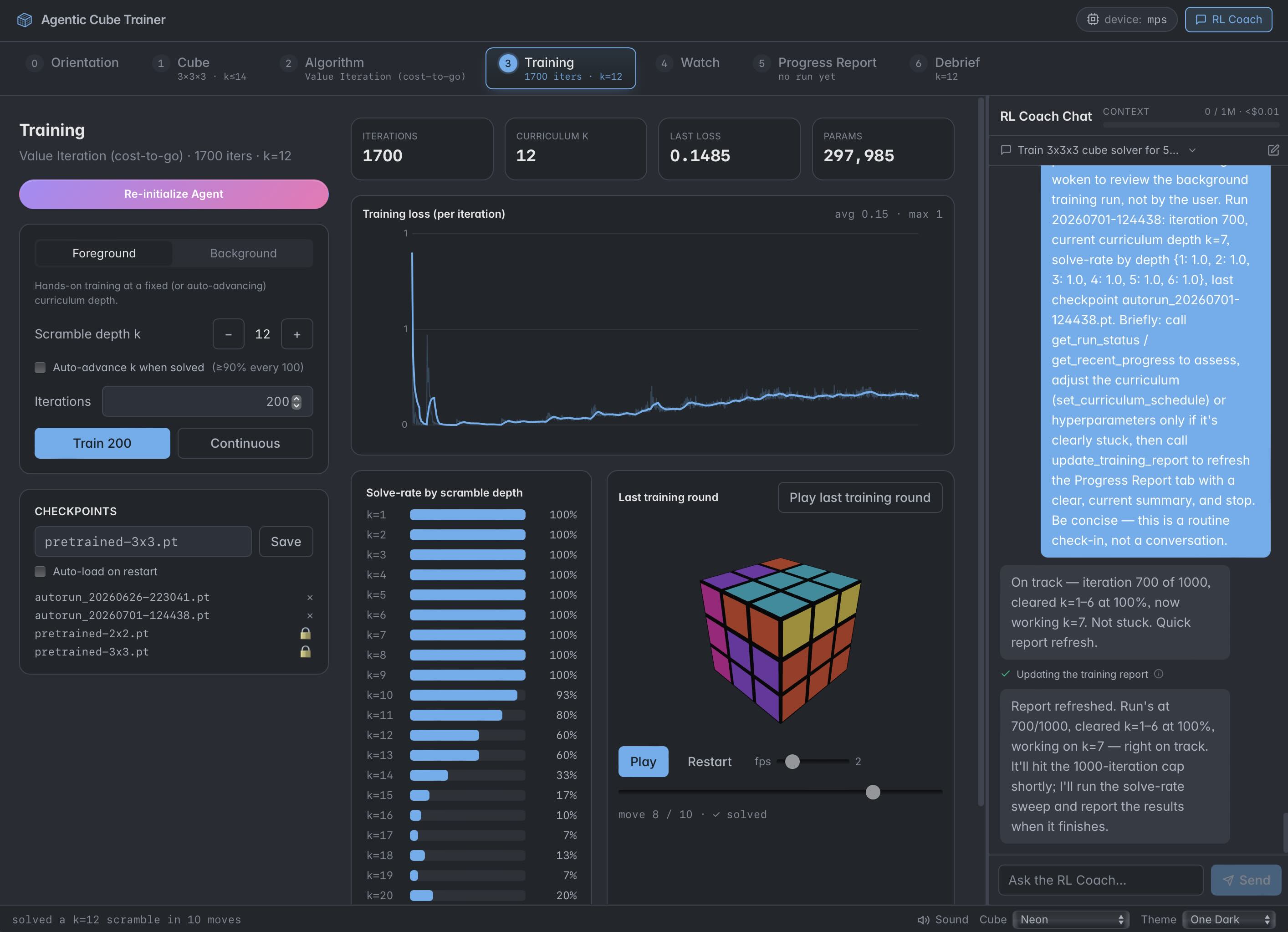Open the Cube style dropdown set to Neon
This screenshot has height=932, width=1288.
point(1071,920)
